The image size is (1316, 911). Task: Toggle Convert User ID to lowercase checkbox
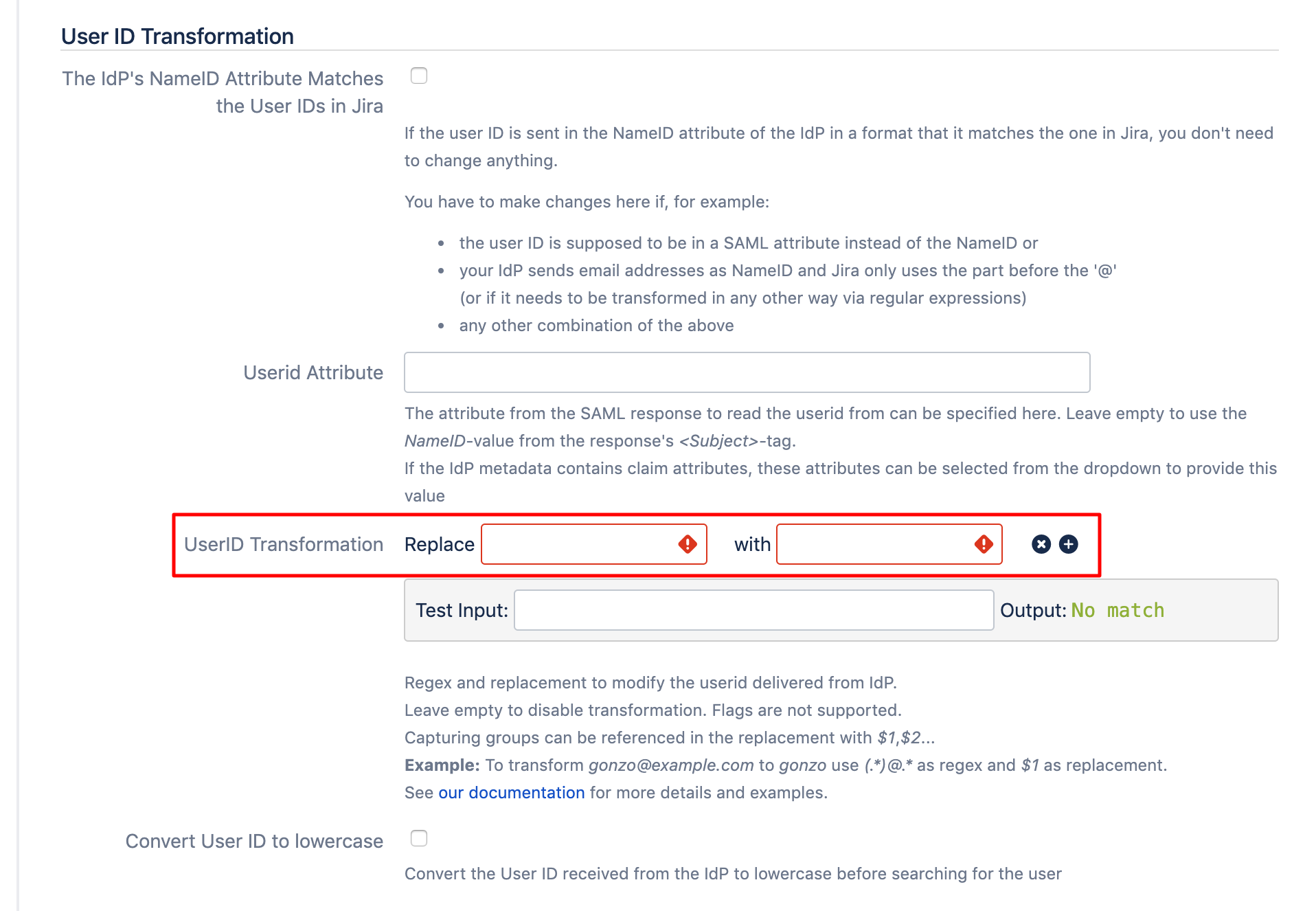pyautogui.click(x=419, y=838)
